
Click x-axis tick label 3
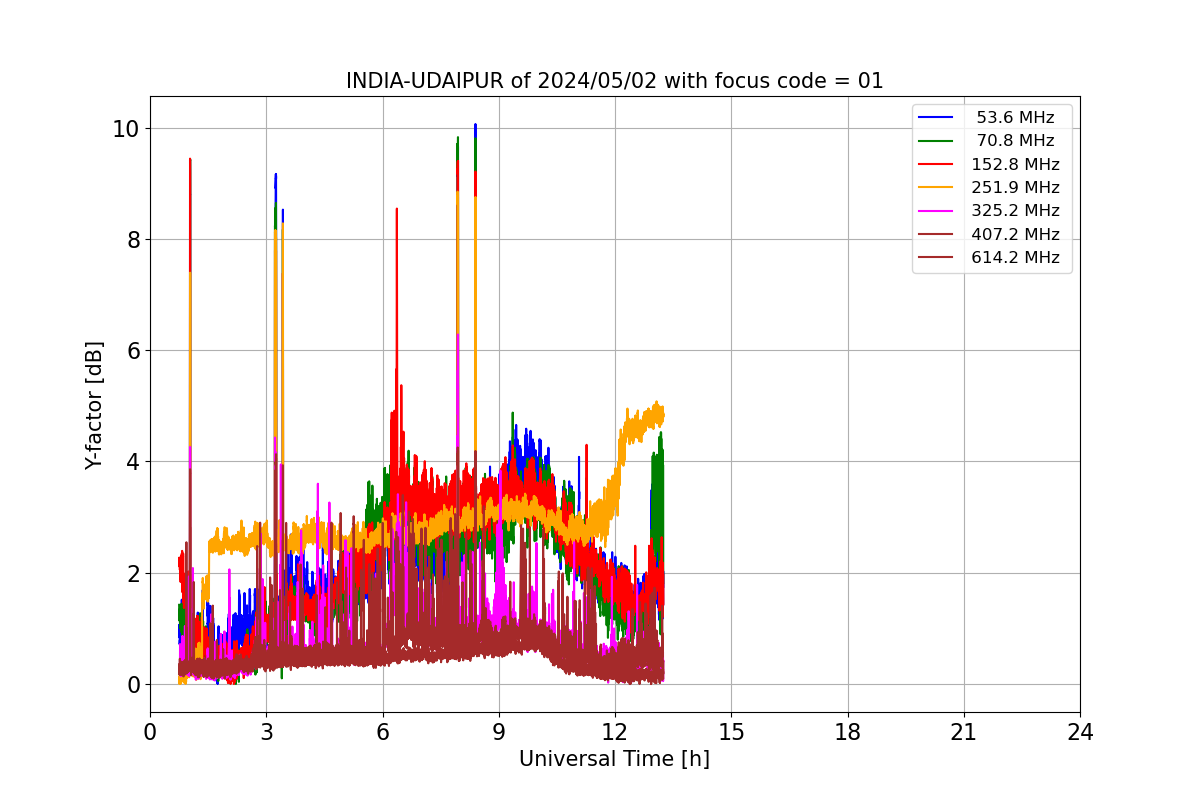pyautogui.click(x=266, y=732)
